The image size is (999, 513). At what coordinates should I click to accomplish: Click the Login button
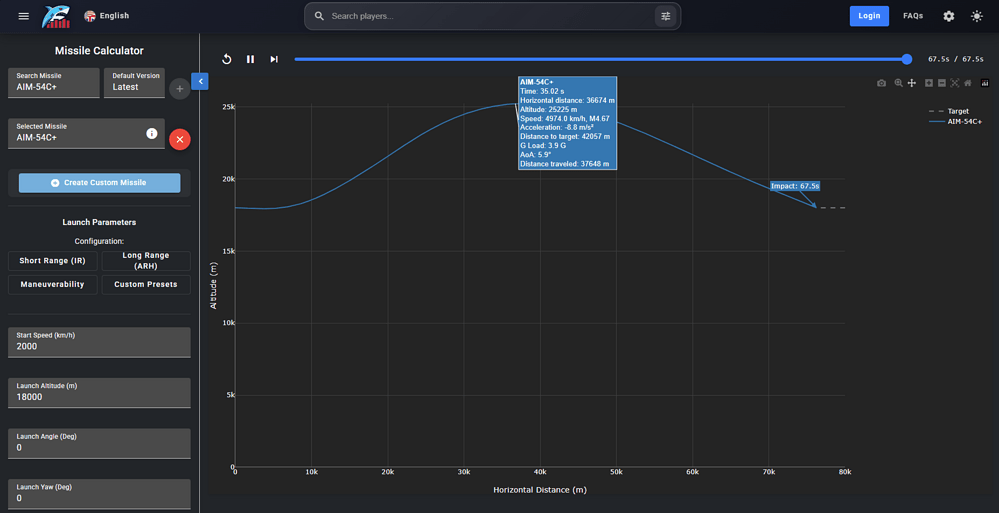[869, 16]
